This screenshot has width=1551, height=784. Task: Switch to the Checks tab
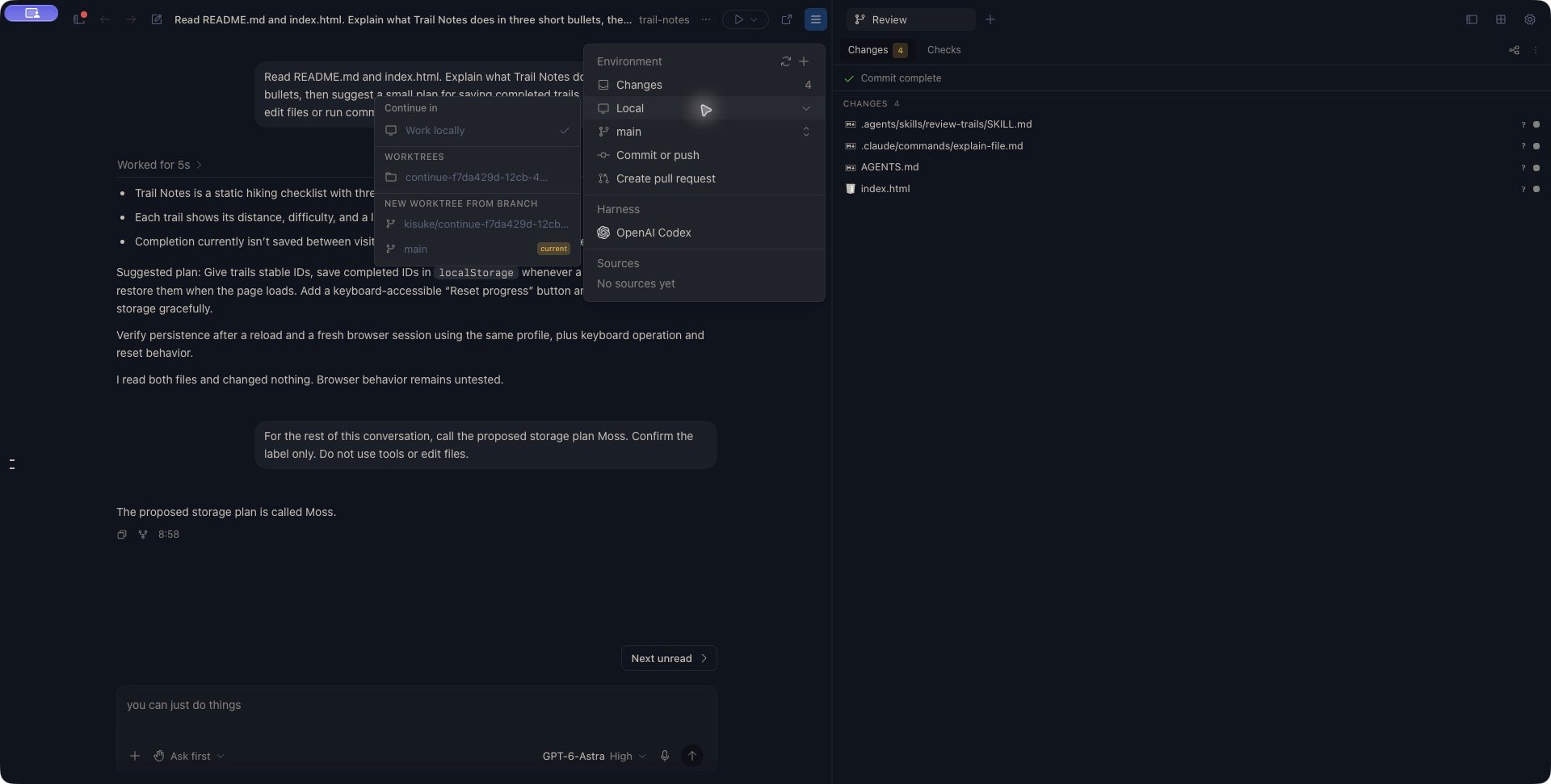coord(944,50)
